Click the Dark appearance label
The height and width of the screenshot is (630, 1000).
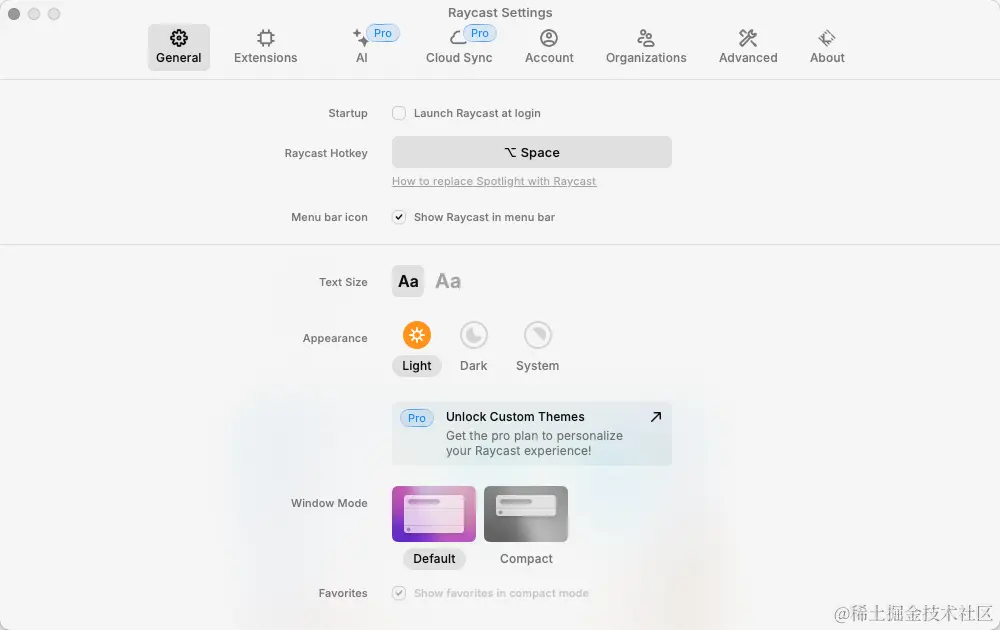[473, 365]
